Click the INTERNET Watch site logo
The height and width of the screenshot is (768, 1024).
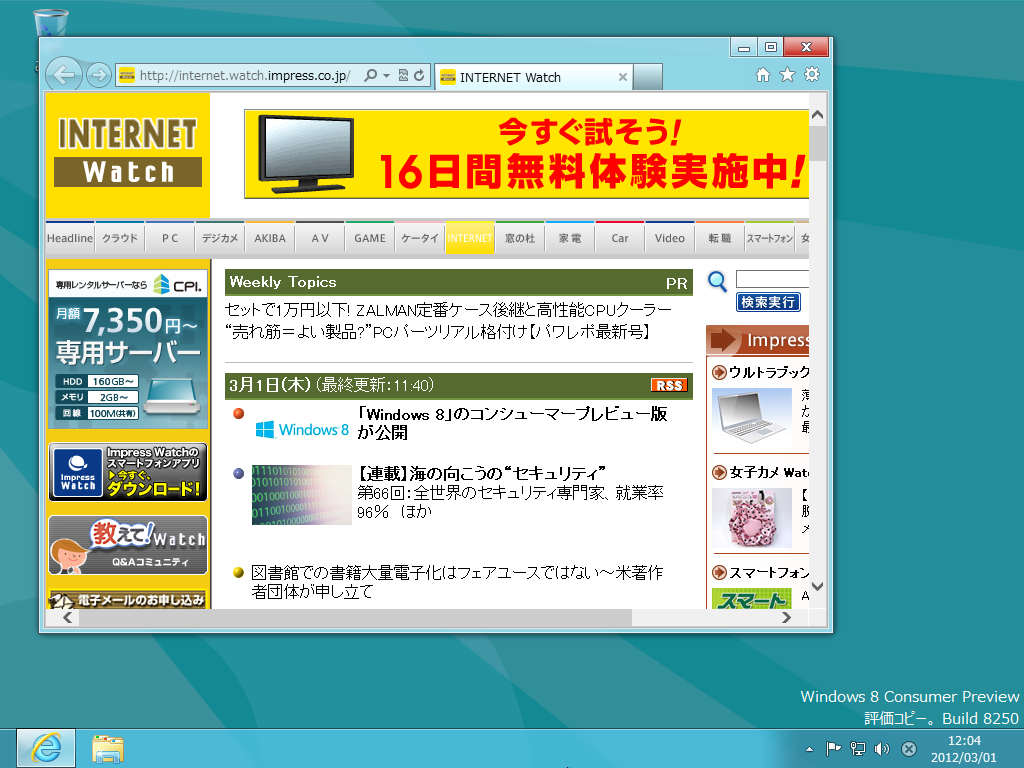pyautogui.click(x=128, y=154)
